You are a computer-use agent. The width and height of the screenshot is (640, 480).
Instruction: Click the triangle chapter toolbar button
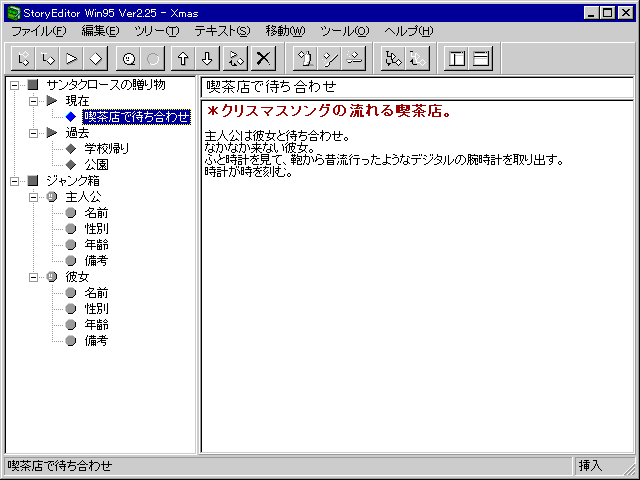[71, 59]
